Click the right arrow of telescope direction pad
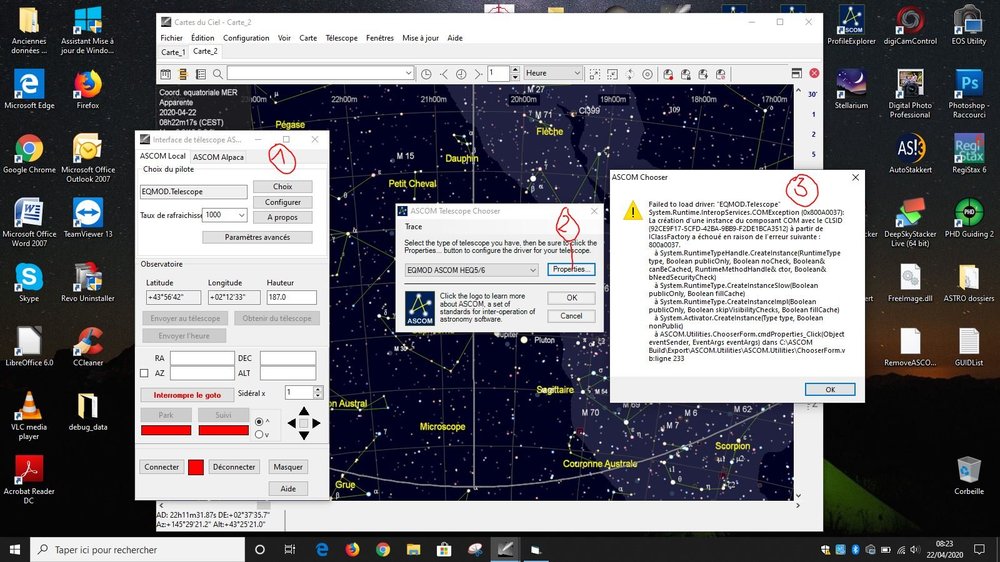1000x562 pixels. 316,424
